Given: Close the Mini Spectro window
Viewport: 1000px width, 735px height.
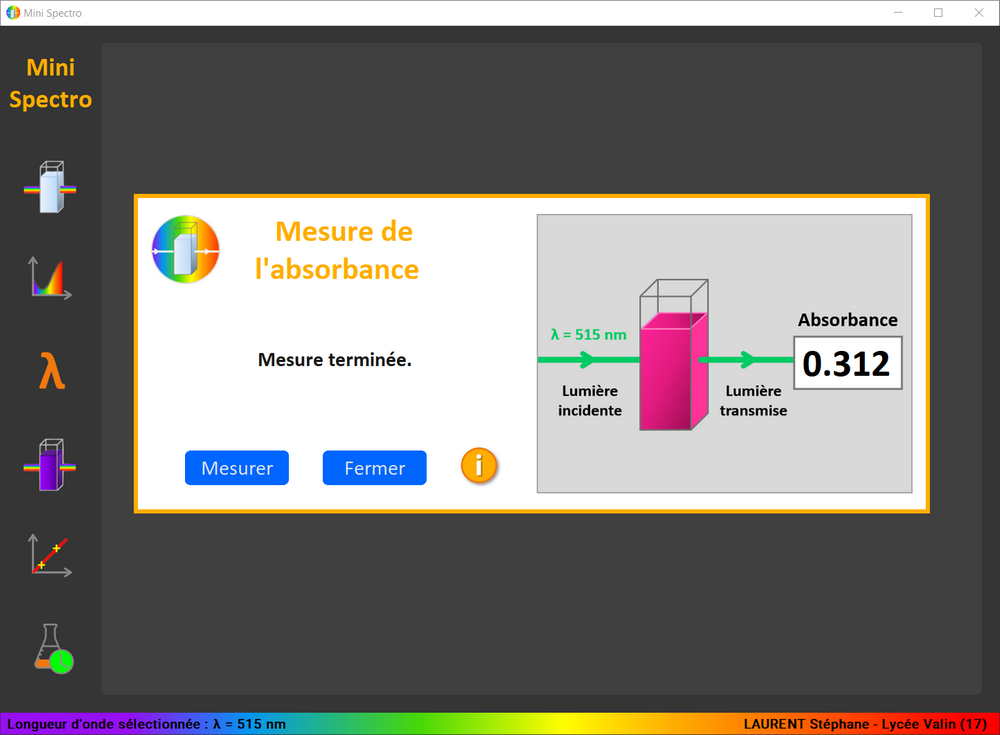Looking at the screenshot, I should (979, 13).
